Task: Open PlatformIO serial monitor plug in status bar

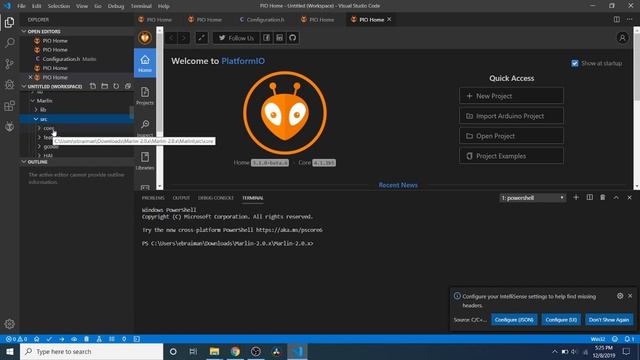Action: point(124,339)
